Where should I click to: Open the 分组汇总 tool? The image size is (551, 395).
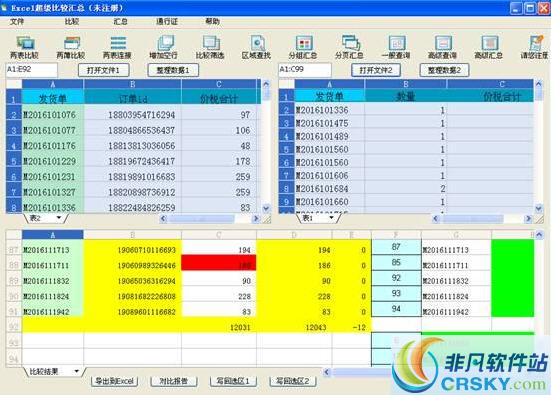point(303,47)
